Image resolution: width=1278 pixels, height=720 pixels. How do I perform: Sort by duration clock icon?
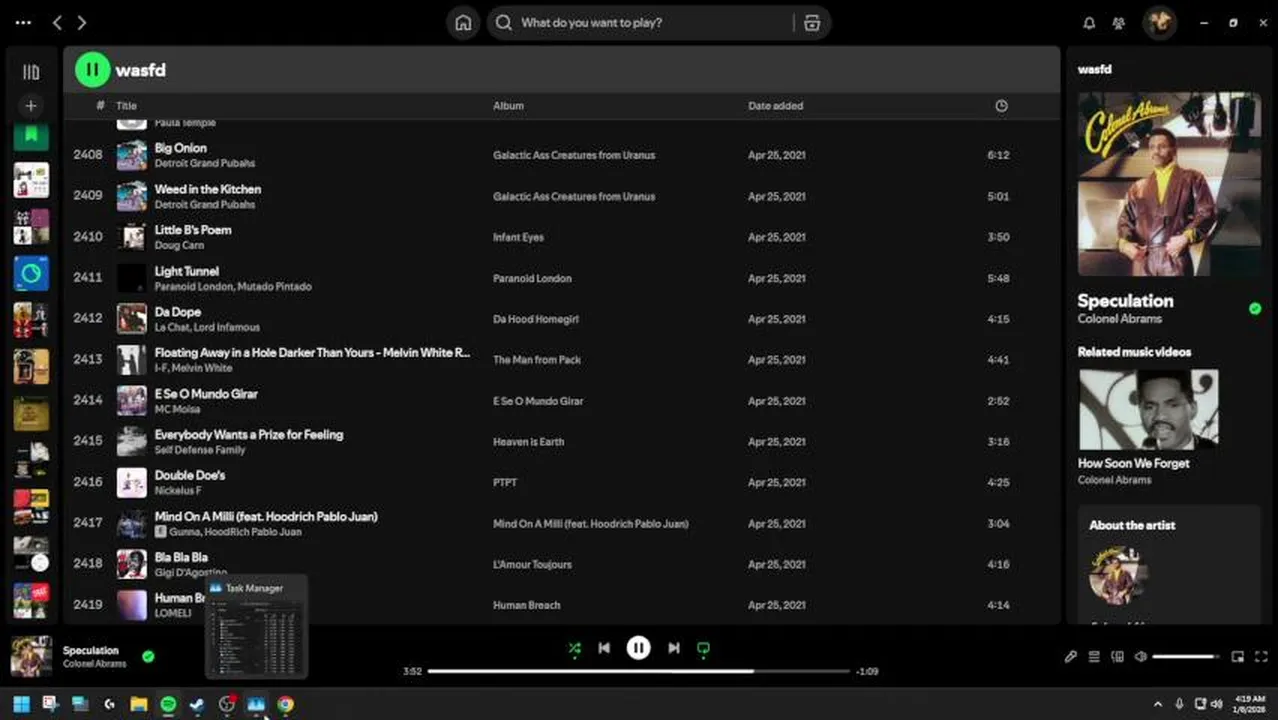[1001, 106]
